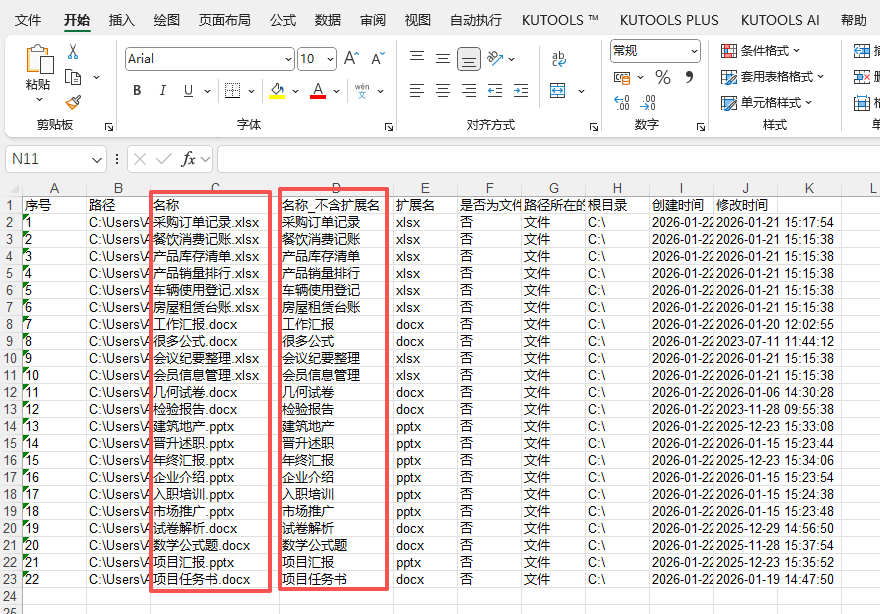Toggle bold formatting

coord(138,89)
